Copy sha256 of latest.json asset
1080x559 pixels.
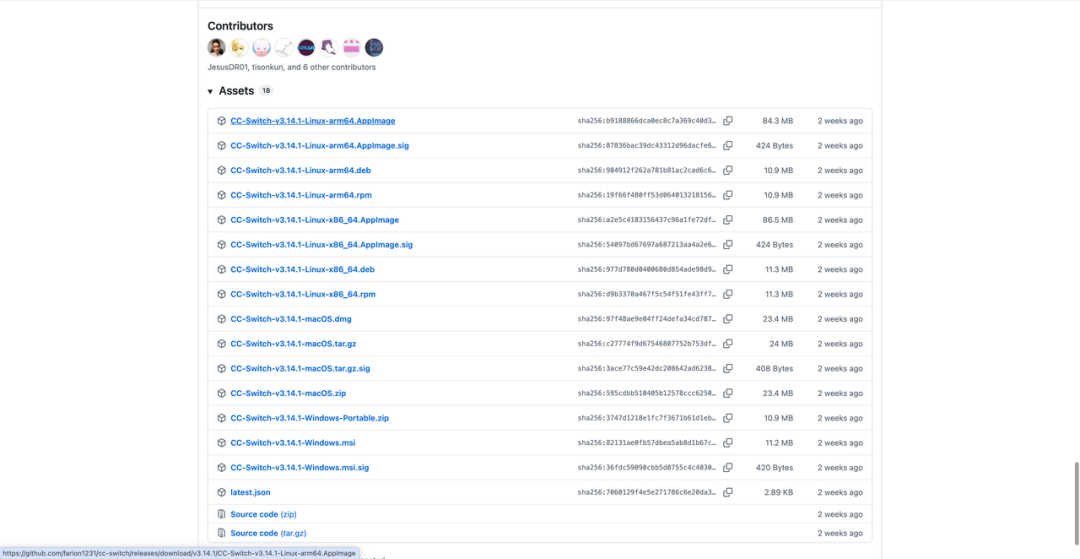point(727,492)
